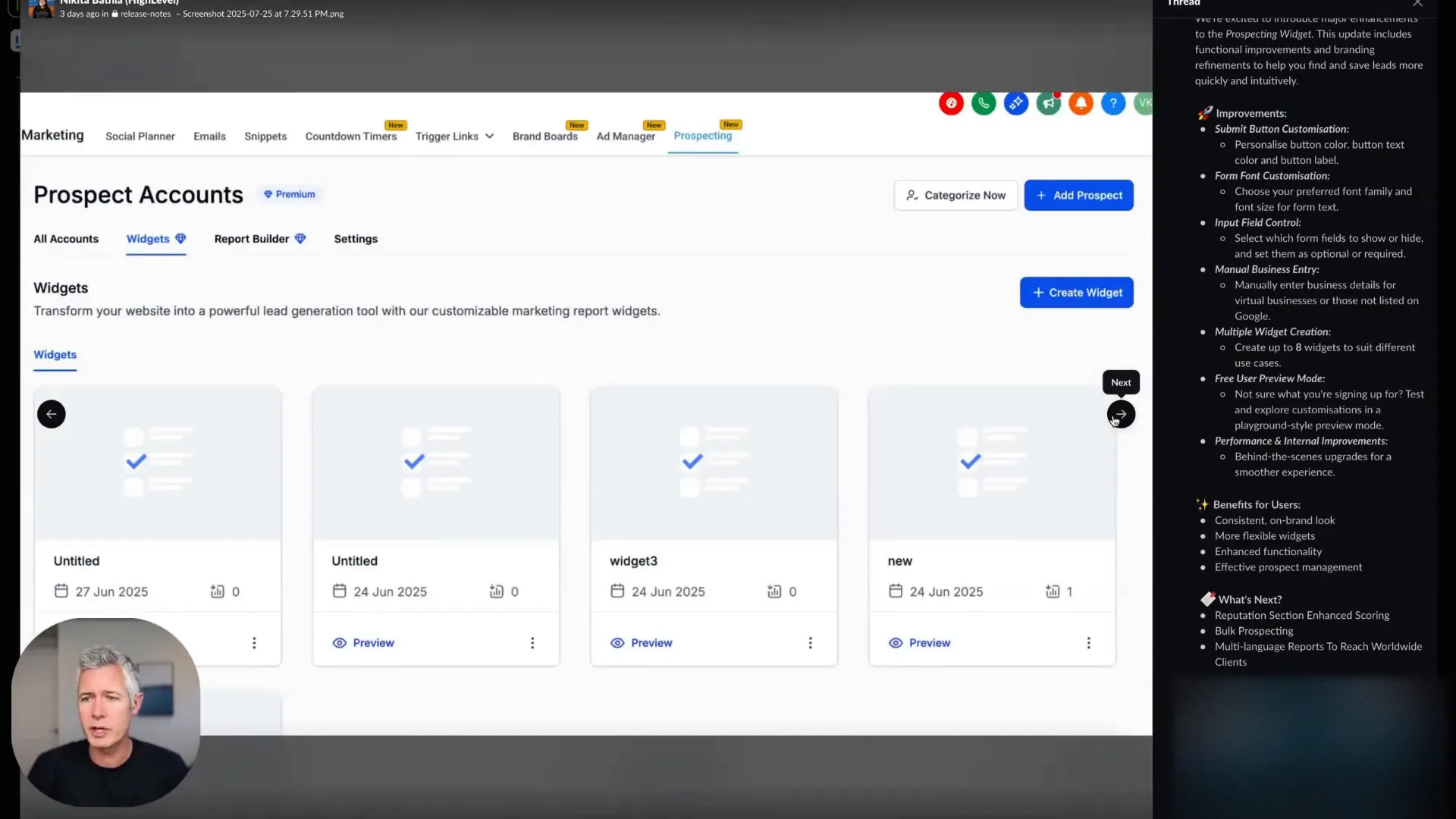Click the 'widget3' card title
Screen dimensions: 1456x819
click(x=633, y=561)
